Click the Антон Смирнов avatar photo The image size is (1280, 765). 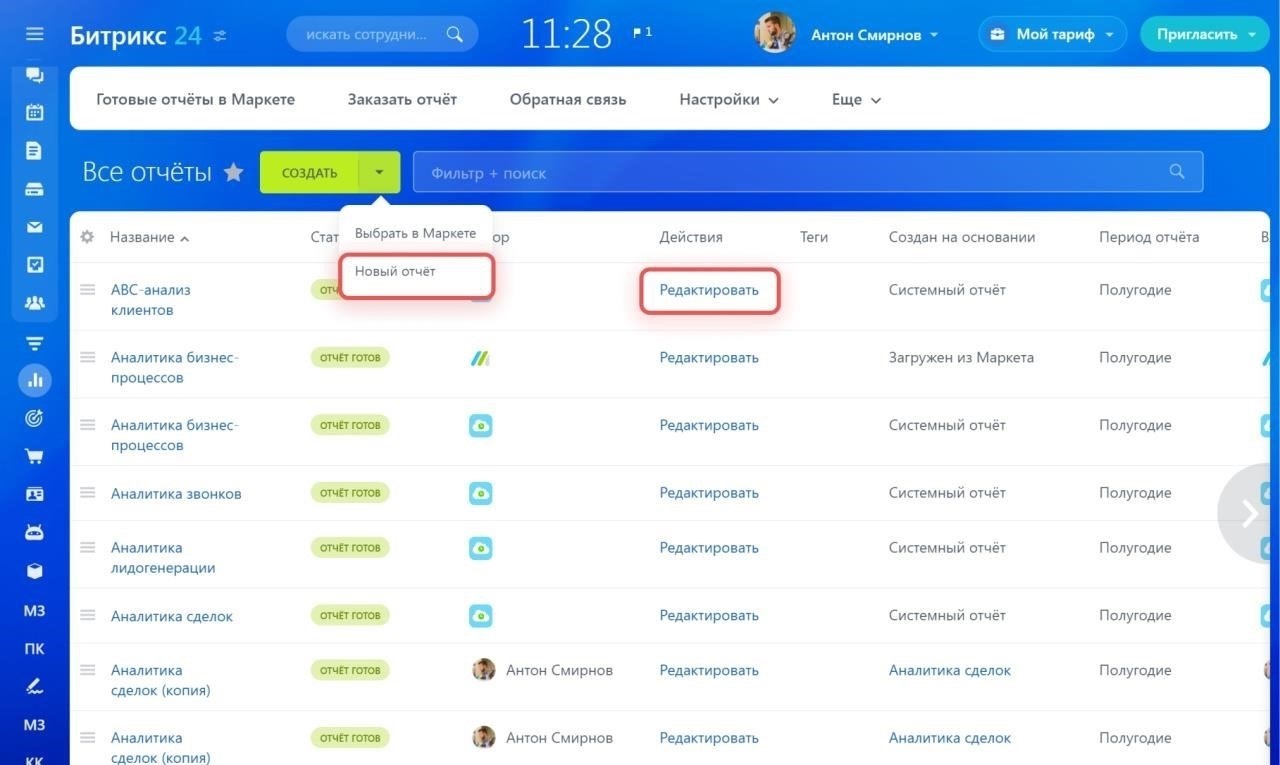click(775, 33)
